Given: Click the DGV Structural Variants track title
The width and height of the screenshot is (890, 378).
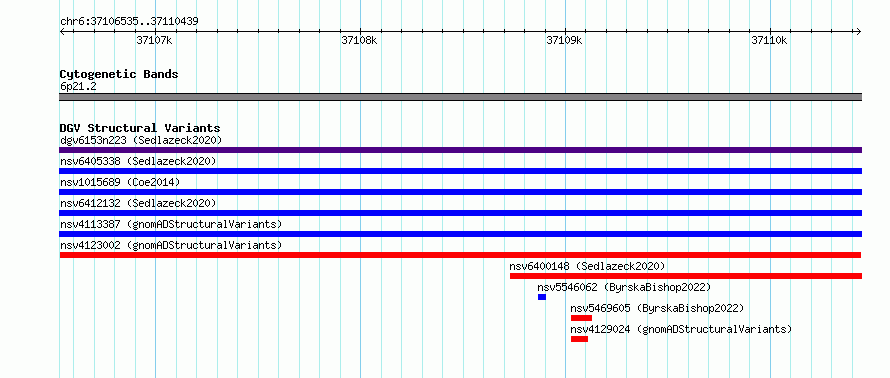Looking at the screenshot, I should pos(140,128).
